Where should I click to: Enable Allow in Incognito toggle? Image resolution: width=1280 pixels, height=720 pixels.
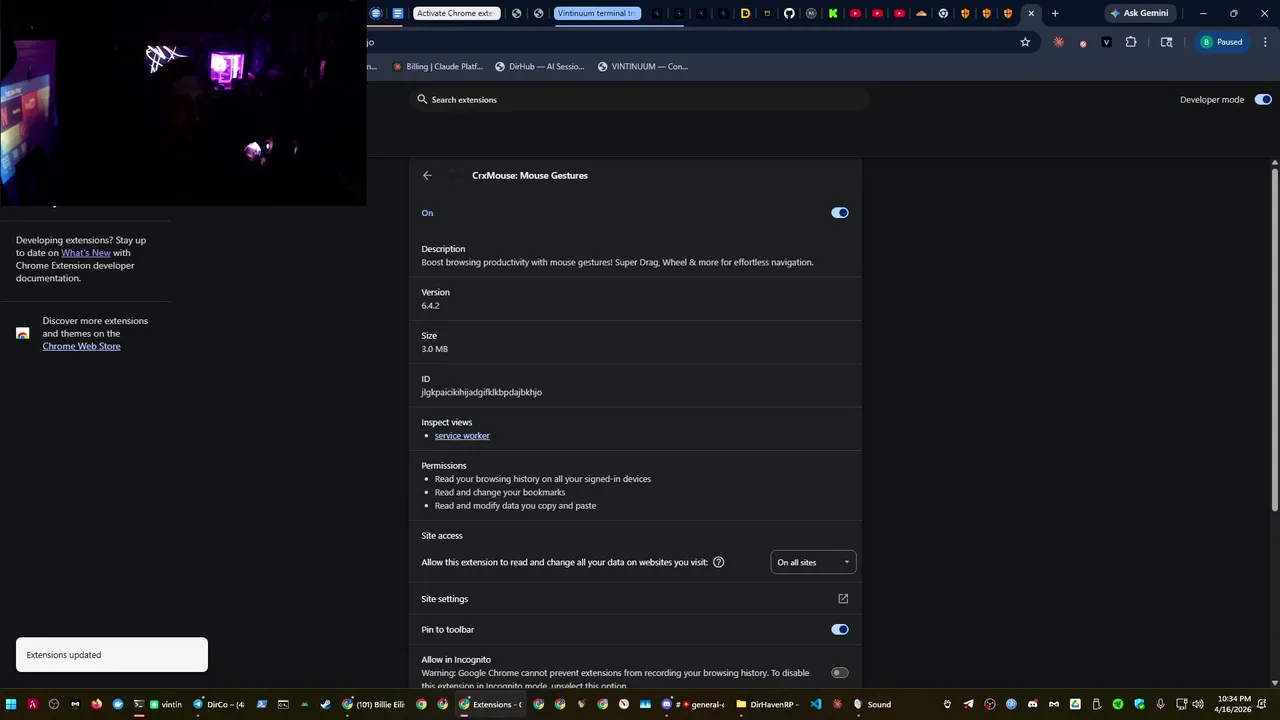(840, 673)
